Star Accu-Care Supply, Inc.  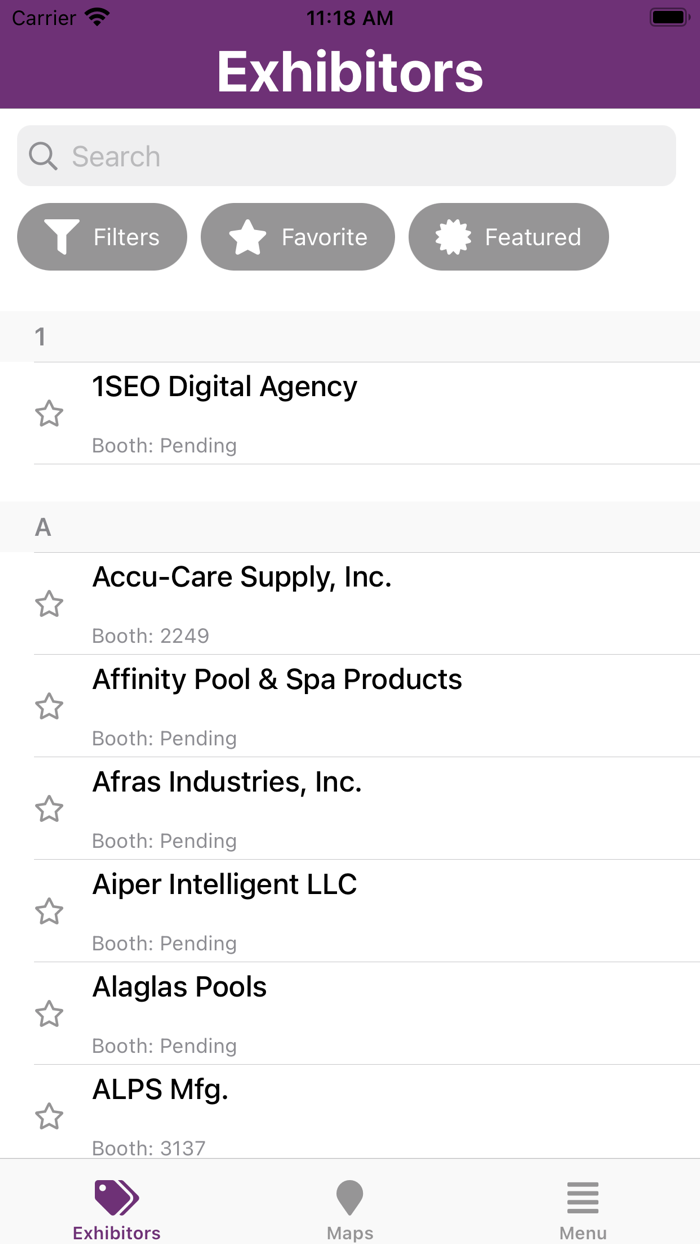[x=49, y=604]
